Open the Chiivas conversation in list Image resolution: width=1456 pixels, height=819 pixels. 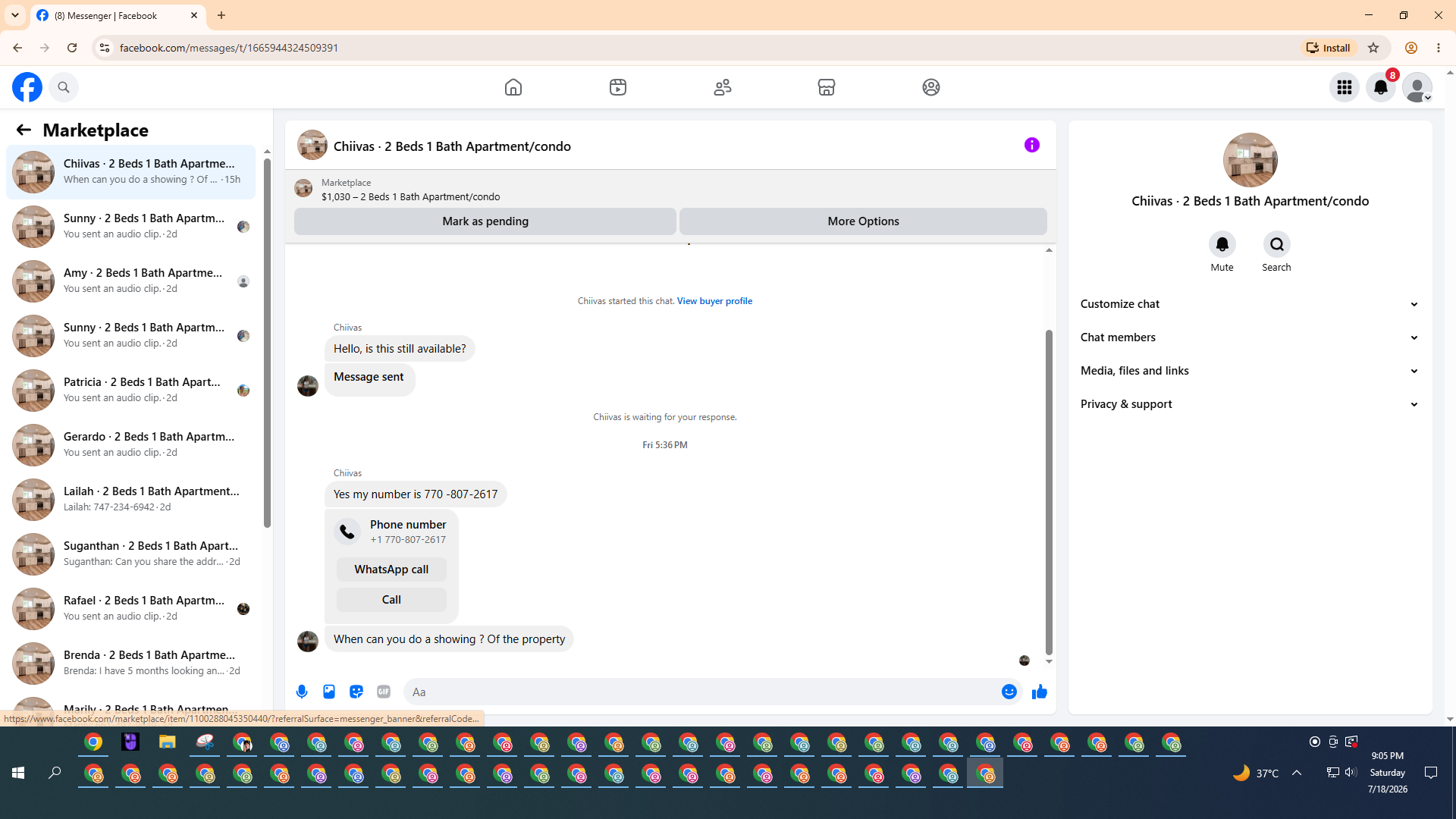pyautogui.click(x=131, y=172)
